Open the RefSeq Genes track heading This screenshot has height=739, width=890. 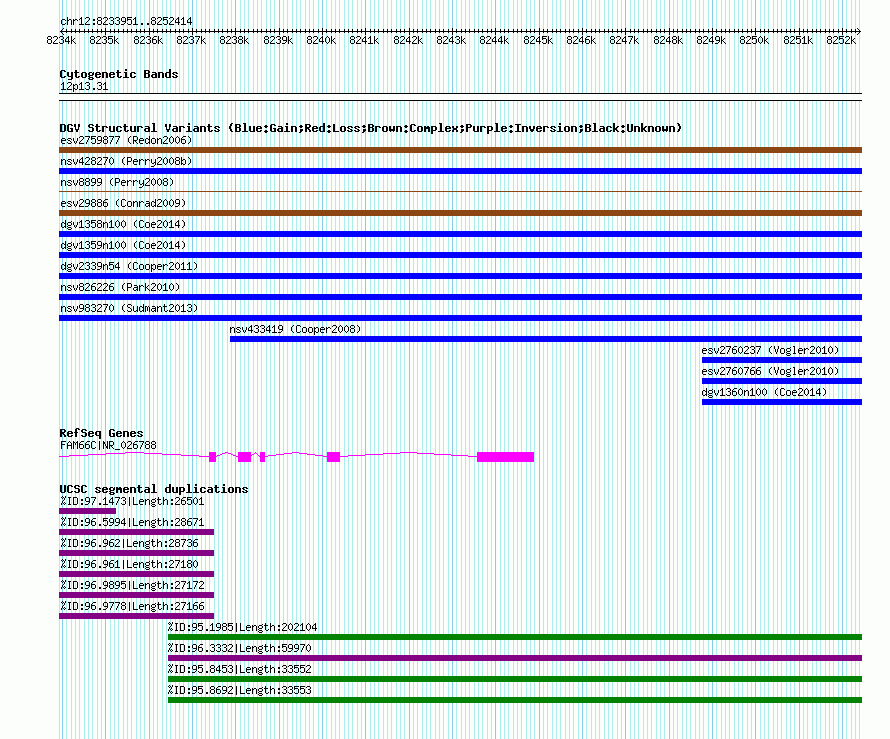tap(101, 433)
